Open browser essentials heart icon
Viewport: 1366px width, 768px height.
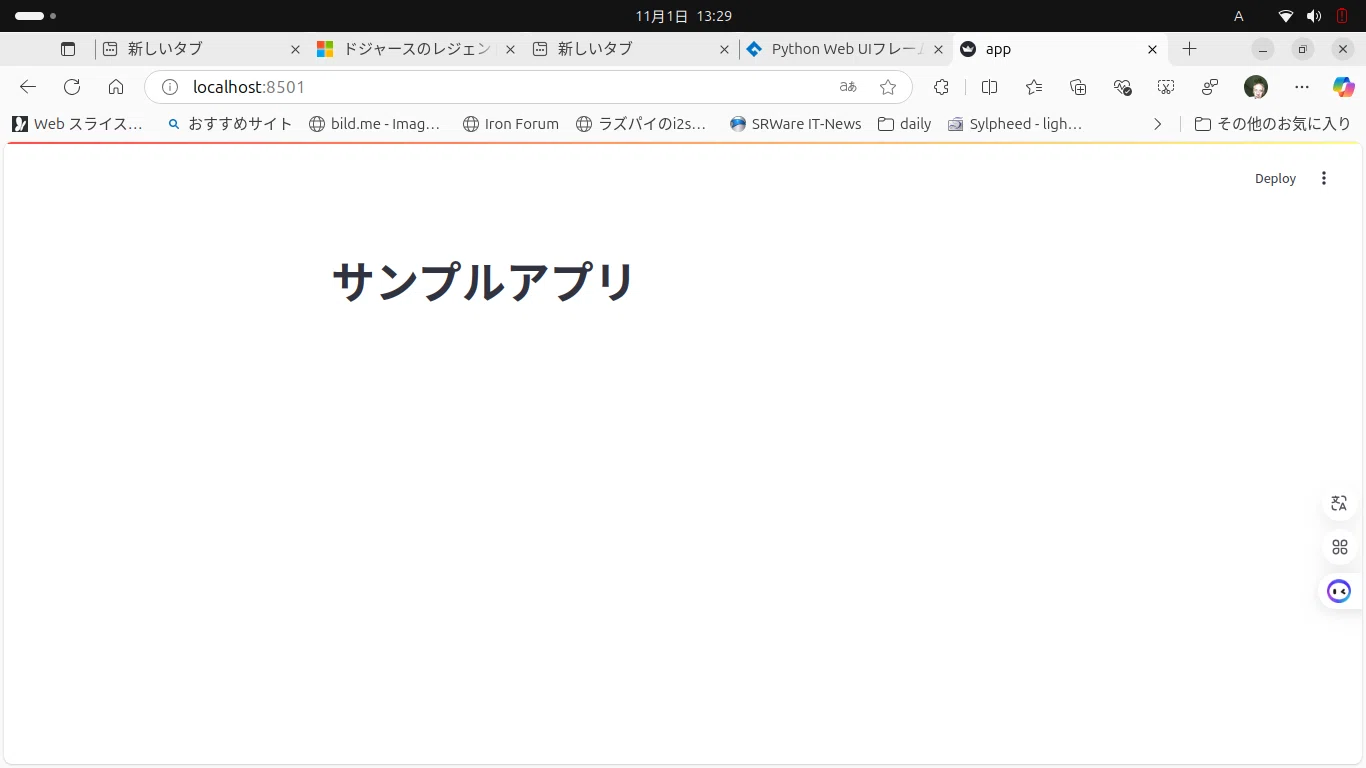[x=1122, y=87]
